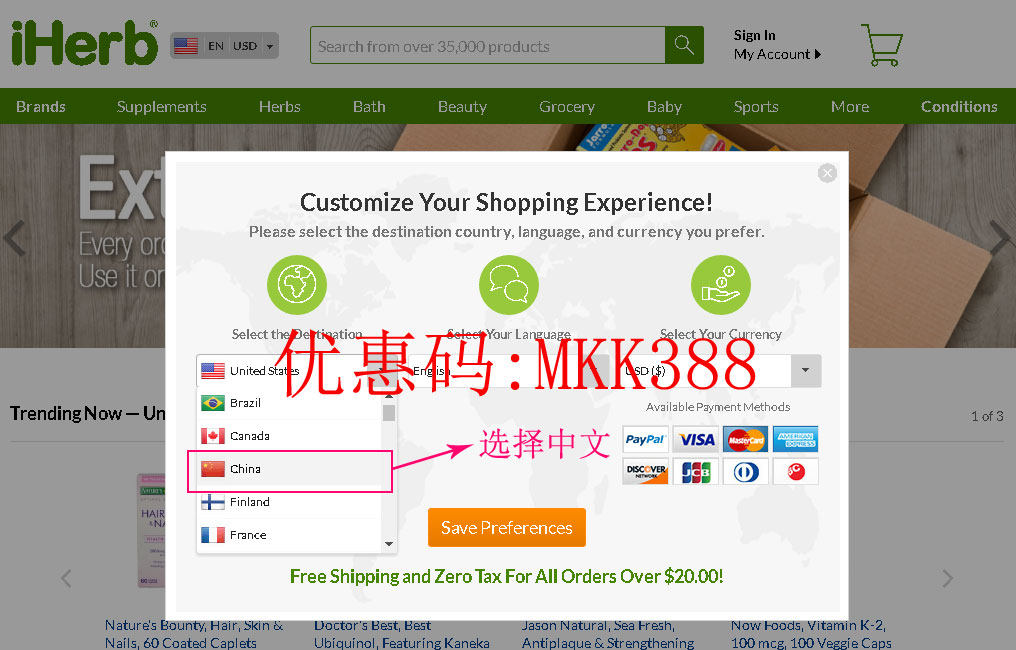Open the Supplements menu
This screenshot has height=650, width=1016.
[x=161, y=106]
